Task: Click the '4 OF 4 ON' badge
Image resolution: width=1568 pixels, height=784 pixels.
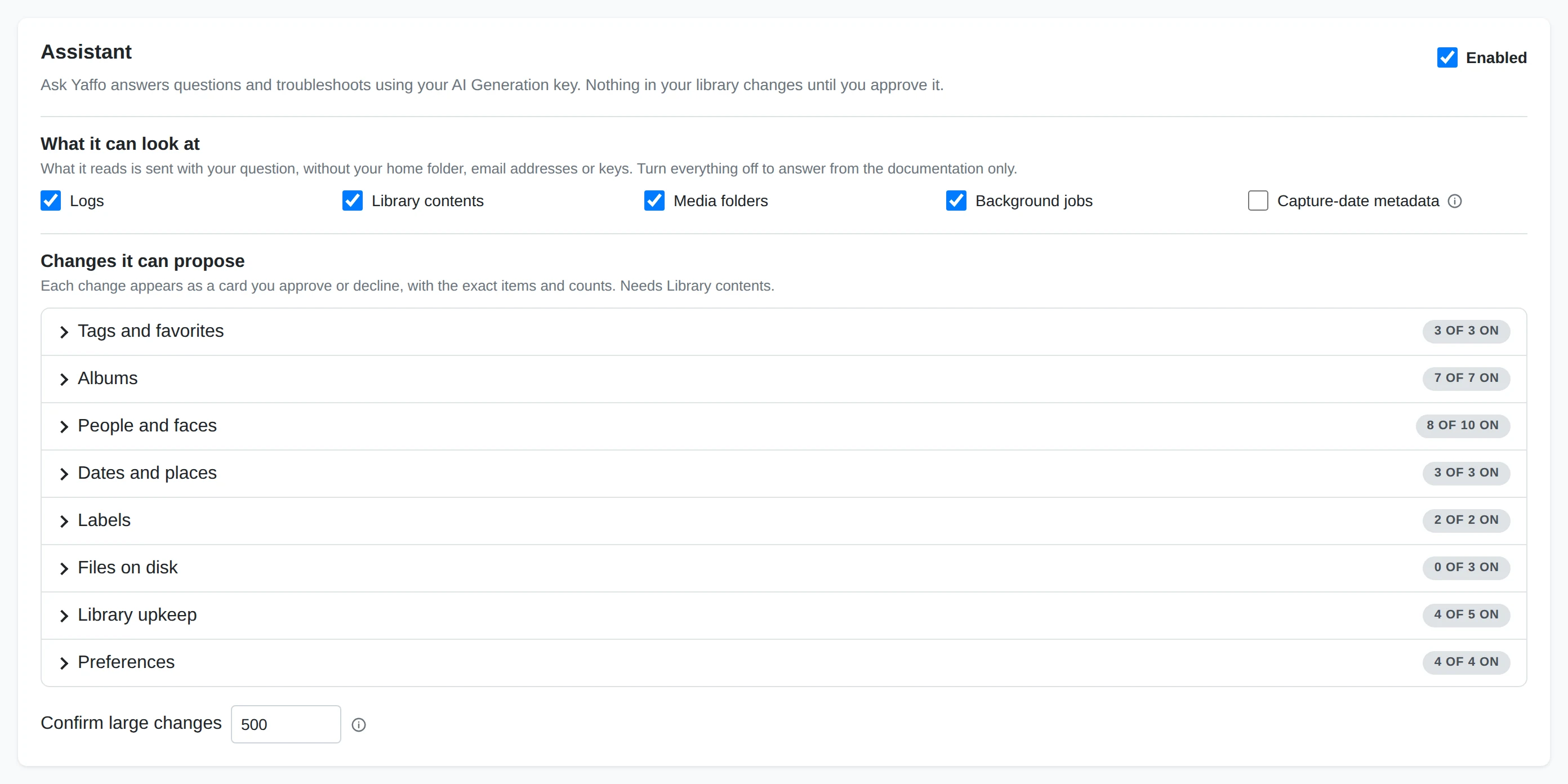Action: [1465, 662]
